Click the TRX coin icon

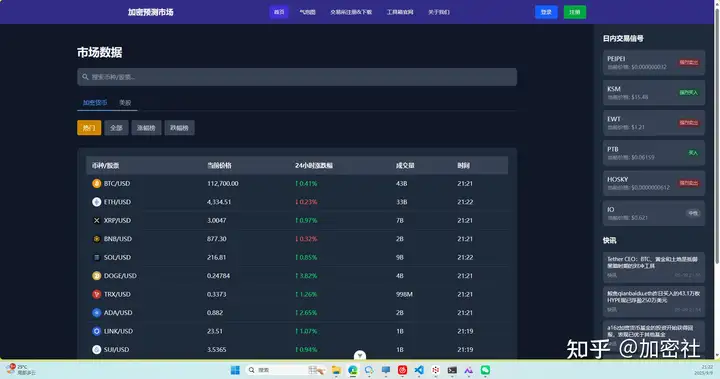pyautogui.click(x=96, y=294)
